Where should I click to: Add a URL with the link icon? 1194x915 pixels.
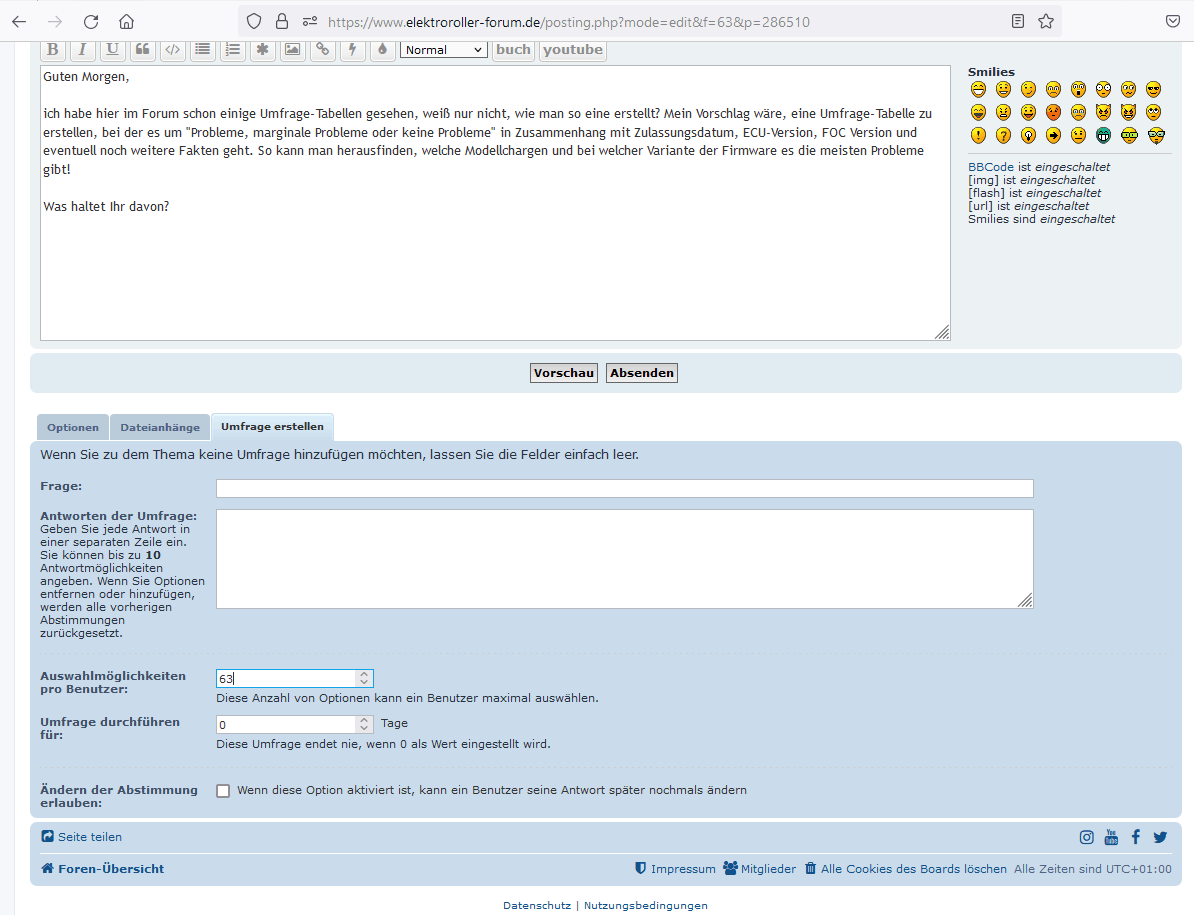(322, 50)
